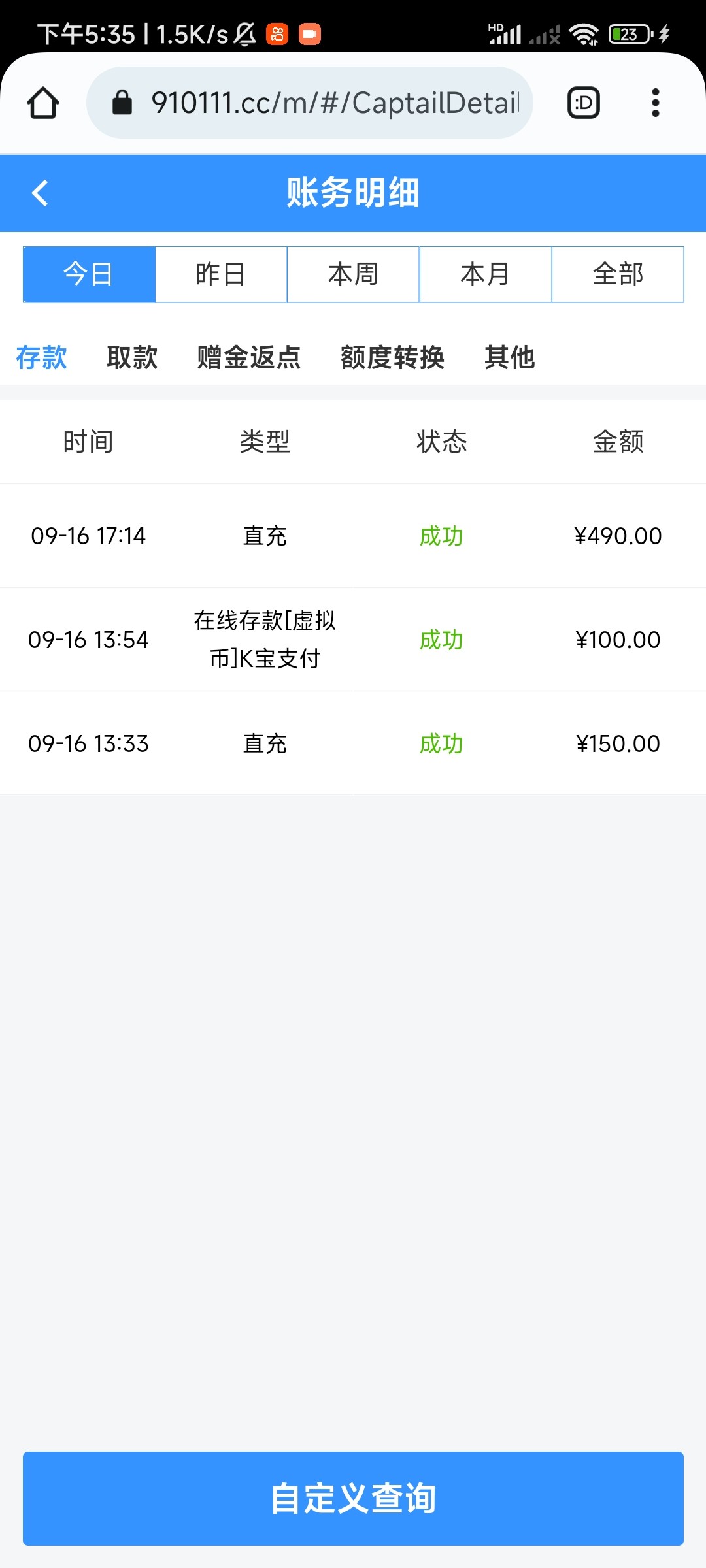Open the three-dot browser menu
Image resolution: width=706 pixels, height=1568 pixels.
pyautogui.click(x=655, y=103)
